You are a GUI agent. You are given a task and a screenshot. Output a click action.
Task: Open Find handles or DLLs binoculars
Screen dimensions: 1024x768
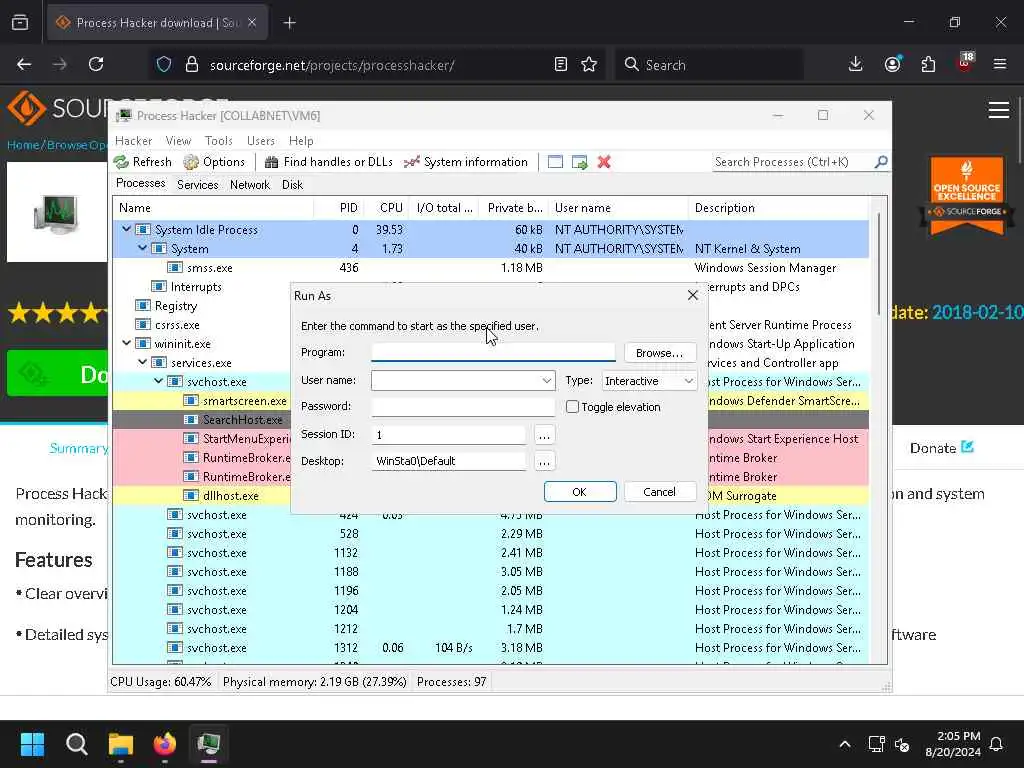click(x=272, y=162)
